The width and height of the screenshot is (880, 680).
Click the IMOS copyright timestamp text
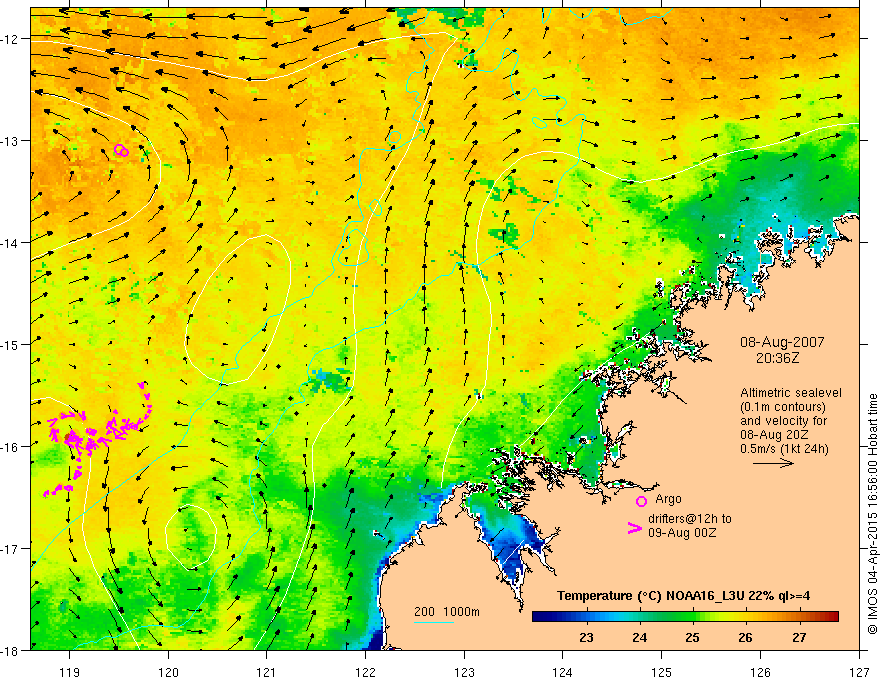click(872, 514)
